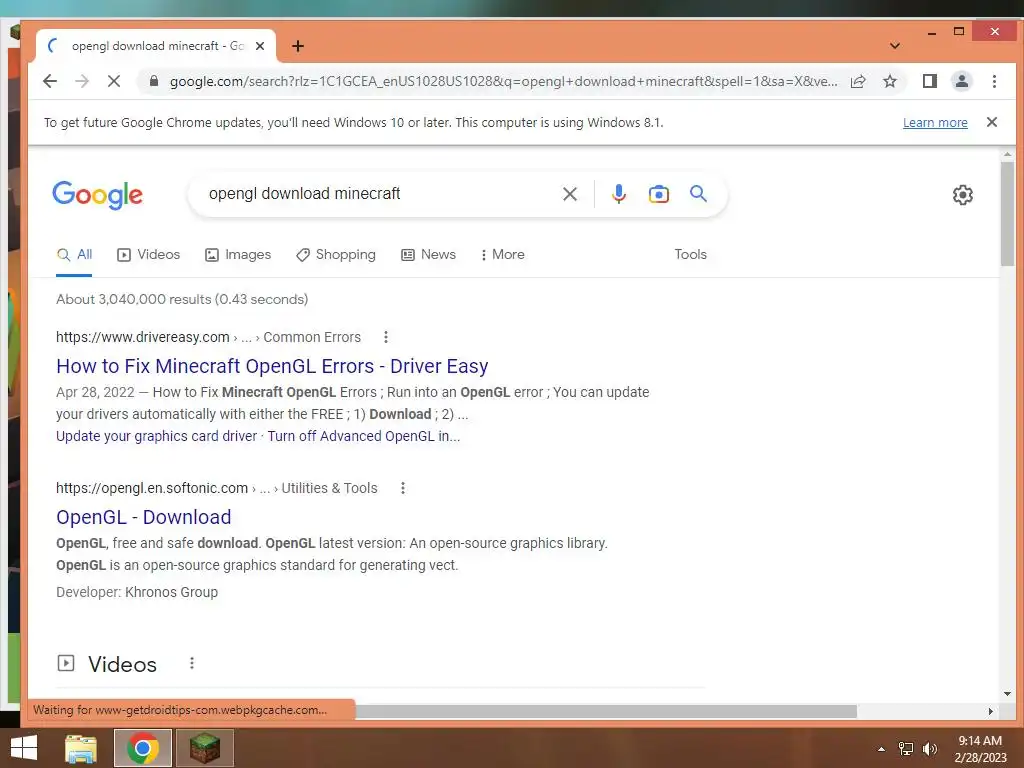Open the Learn more link about Chrome updates
1024x768 pixels.
[935, 123]
